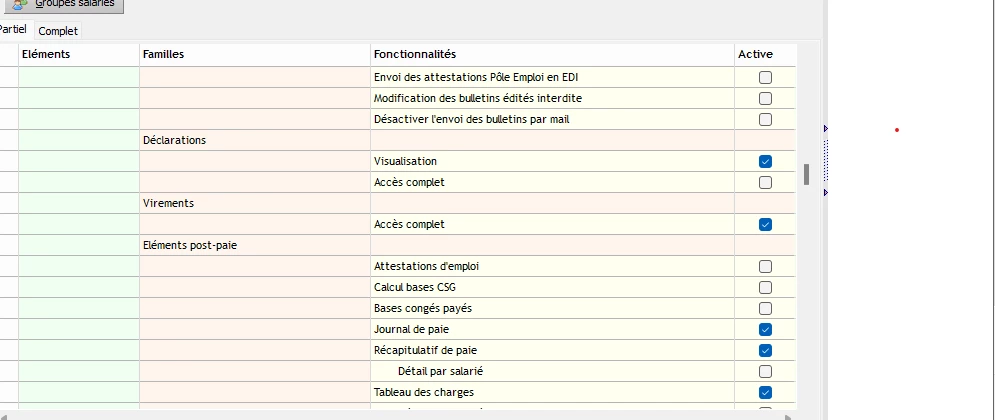Switch to the Complet tab
The image size is (995, 420).
click(x=58, y=31)
